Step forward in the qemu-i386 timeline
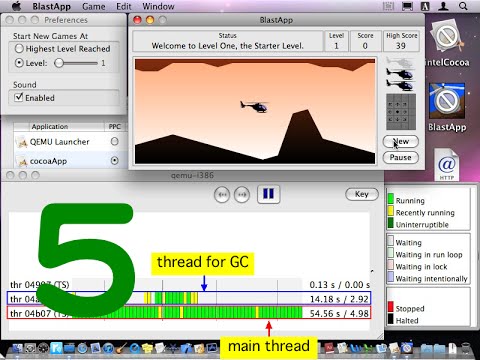This screenshot has height=360, width=480. (242, 194)
